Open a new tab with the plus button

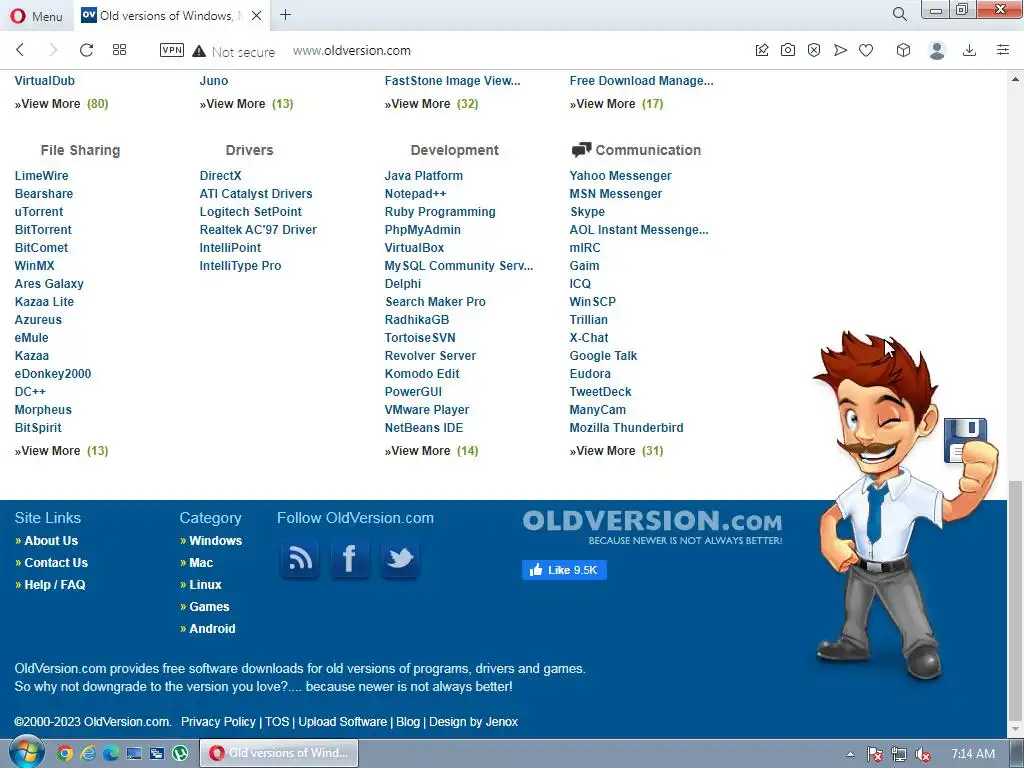coord(285,14)
